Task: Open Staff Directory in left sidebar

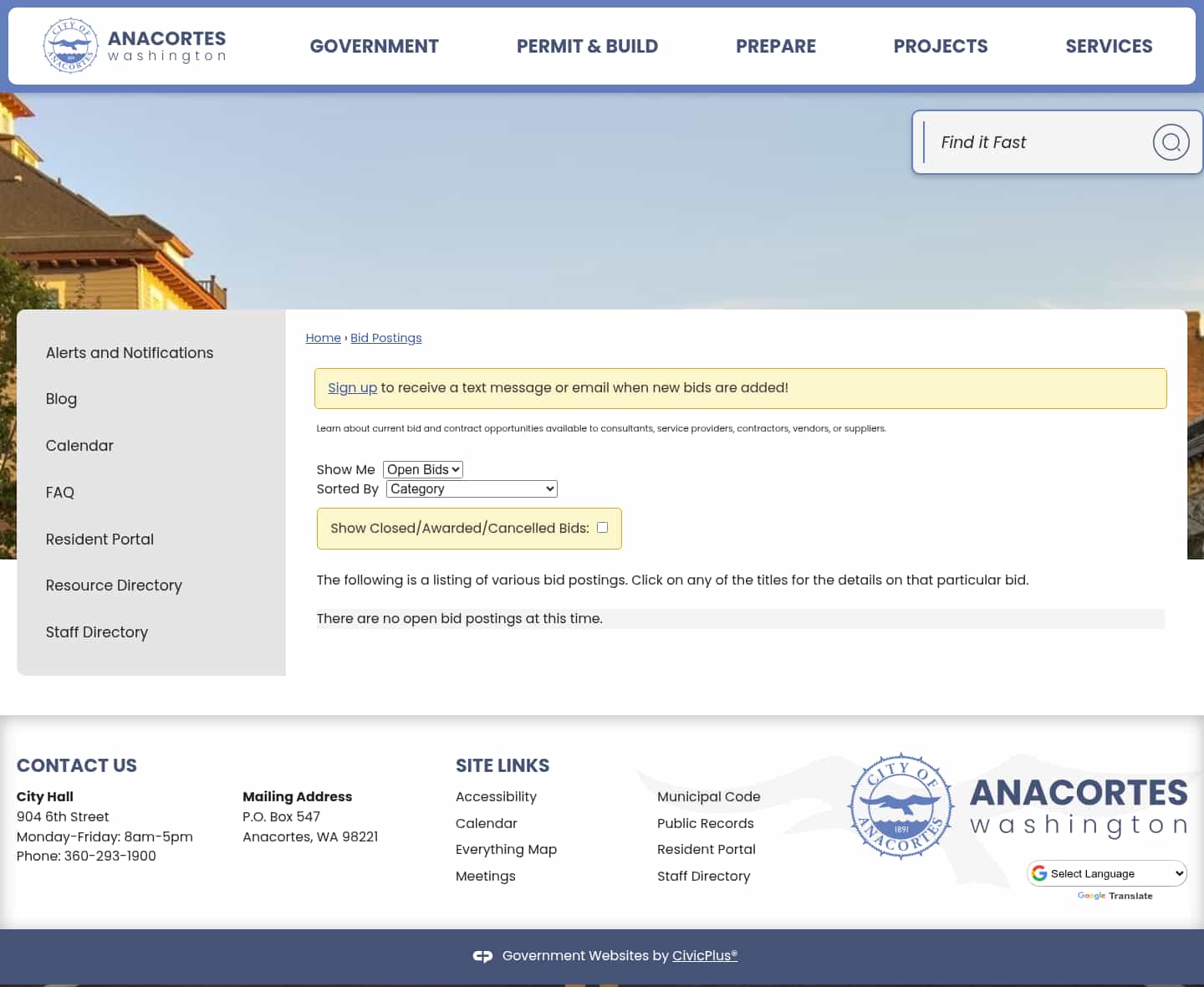Action: [97, 632]
